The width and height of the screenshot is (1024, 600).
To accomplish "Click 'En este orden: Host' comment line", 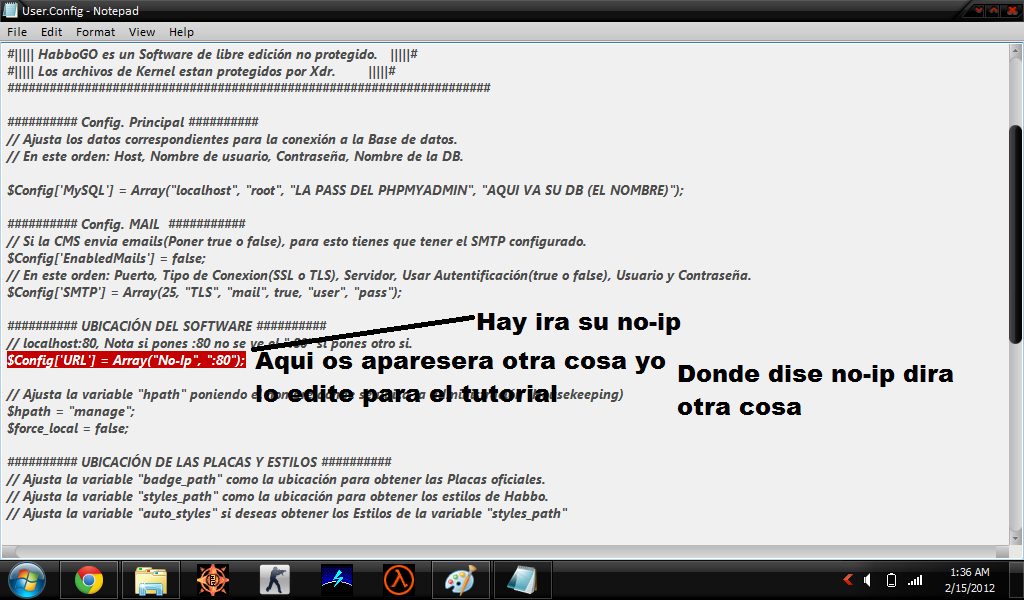I will pos(234,156).
